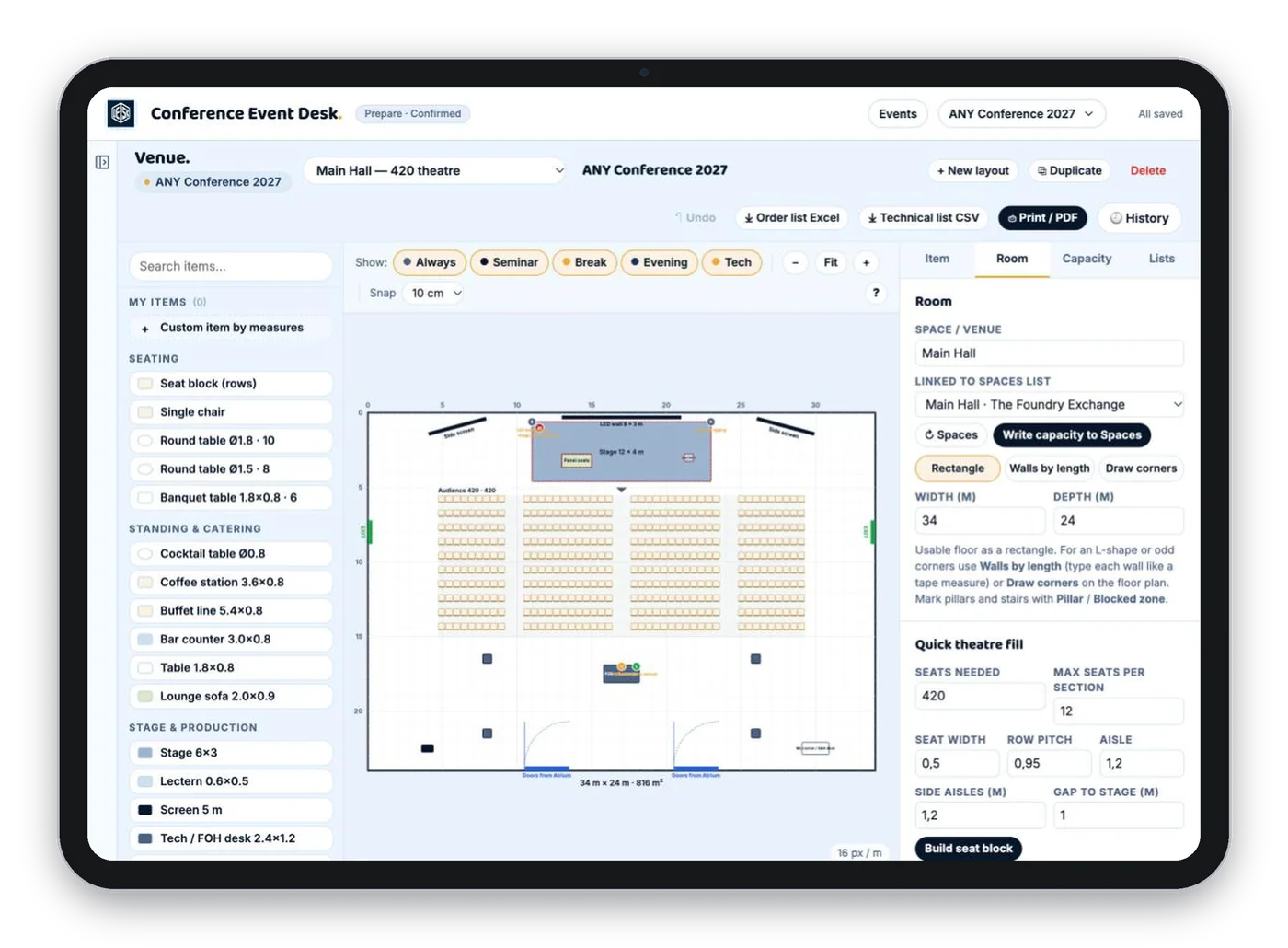Switch to the Lists tab

[1161, 259]
